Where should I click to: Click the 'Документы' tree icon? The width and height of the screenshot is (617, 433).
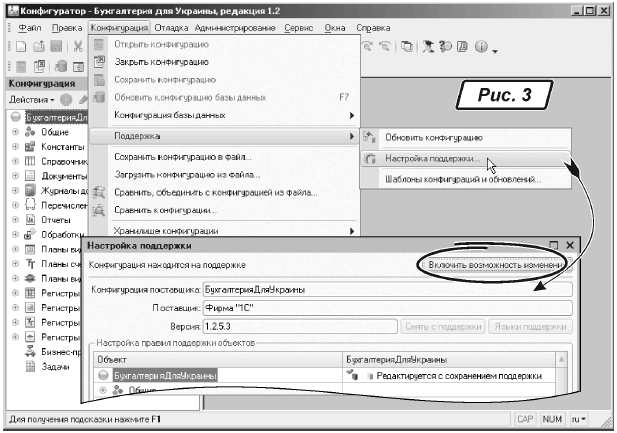click(x=30, y=176)
